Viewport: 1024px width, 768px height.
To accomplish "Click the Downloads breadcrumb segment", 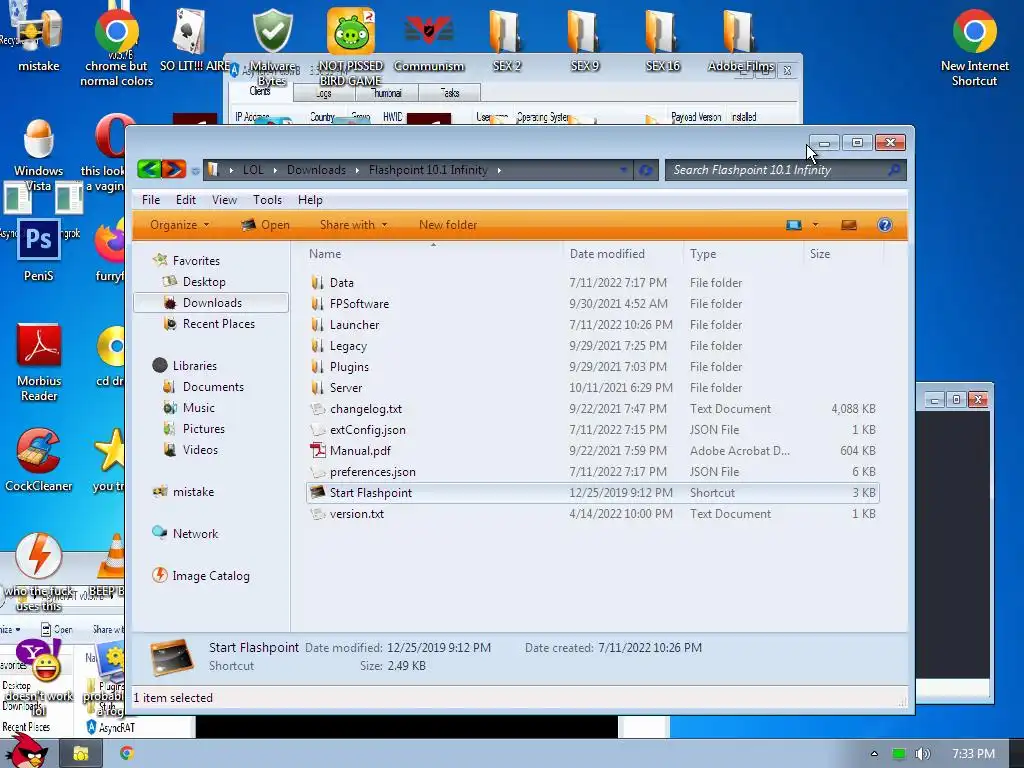I will [316, 170].
